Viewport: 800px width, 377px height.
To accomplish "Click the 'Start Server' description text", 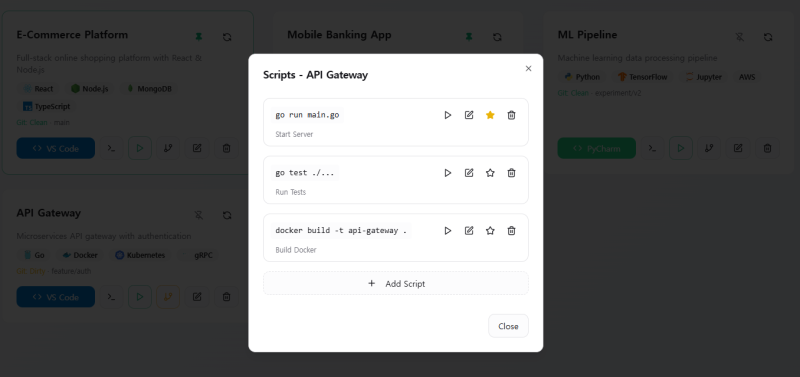I will point(294,135).
